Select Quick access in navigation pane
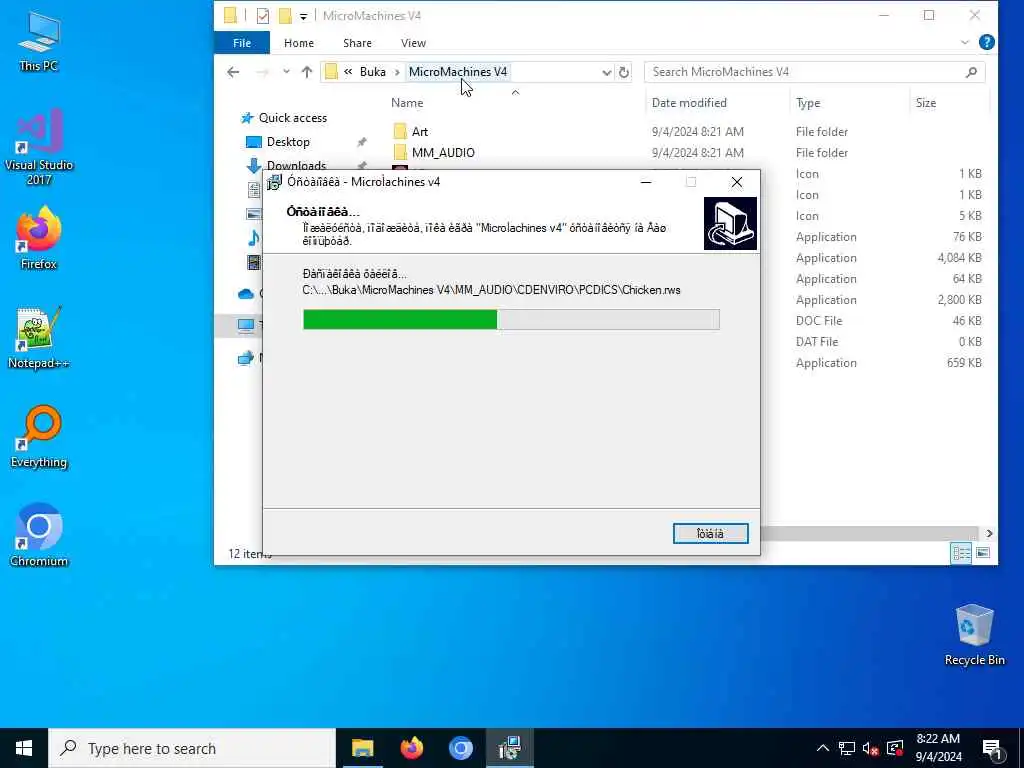1024x768 pixels. [x=293, y=118]
